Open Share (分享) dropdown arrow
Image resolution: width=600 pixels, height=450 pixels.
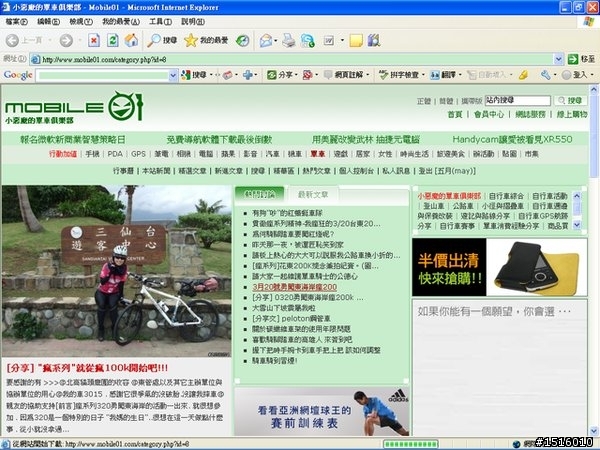pos(296,75)
